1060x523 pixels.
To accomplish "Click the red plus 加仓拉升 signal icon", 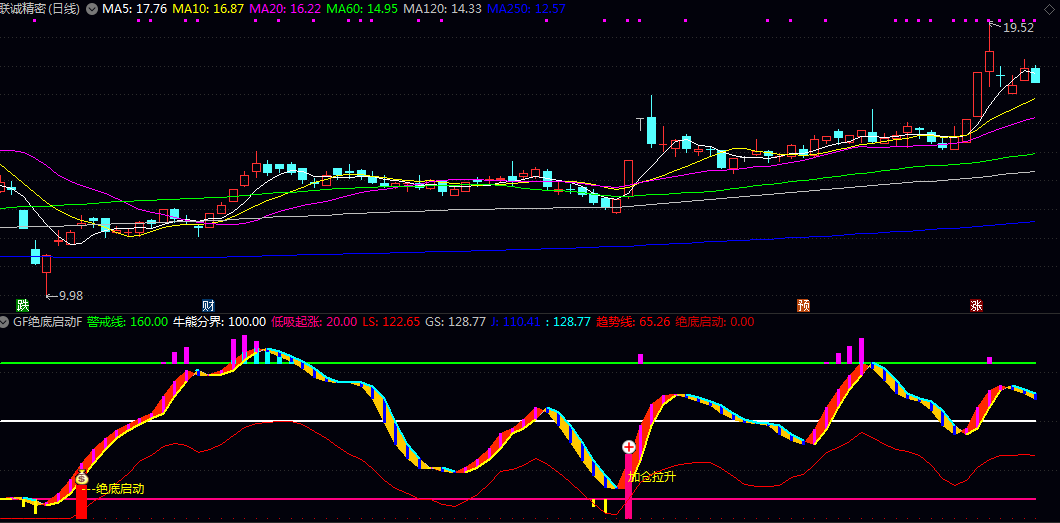I will pos(629,448).
